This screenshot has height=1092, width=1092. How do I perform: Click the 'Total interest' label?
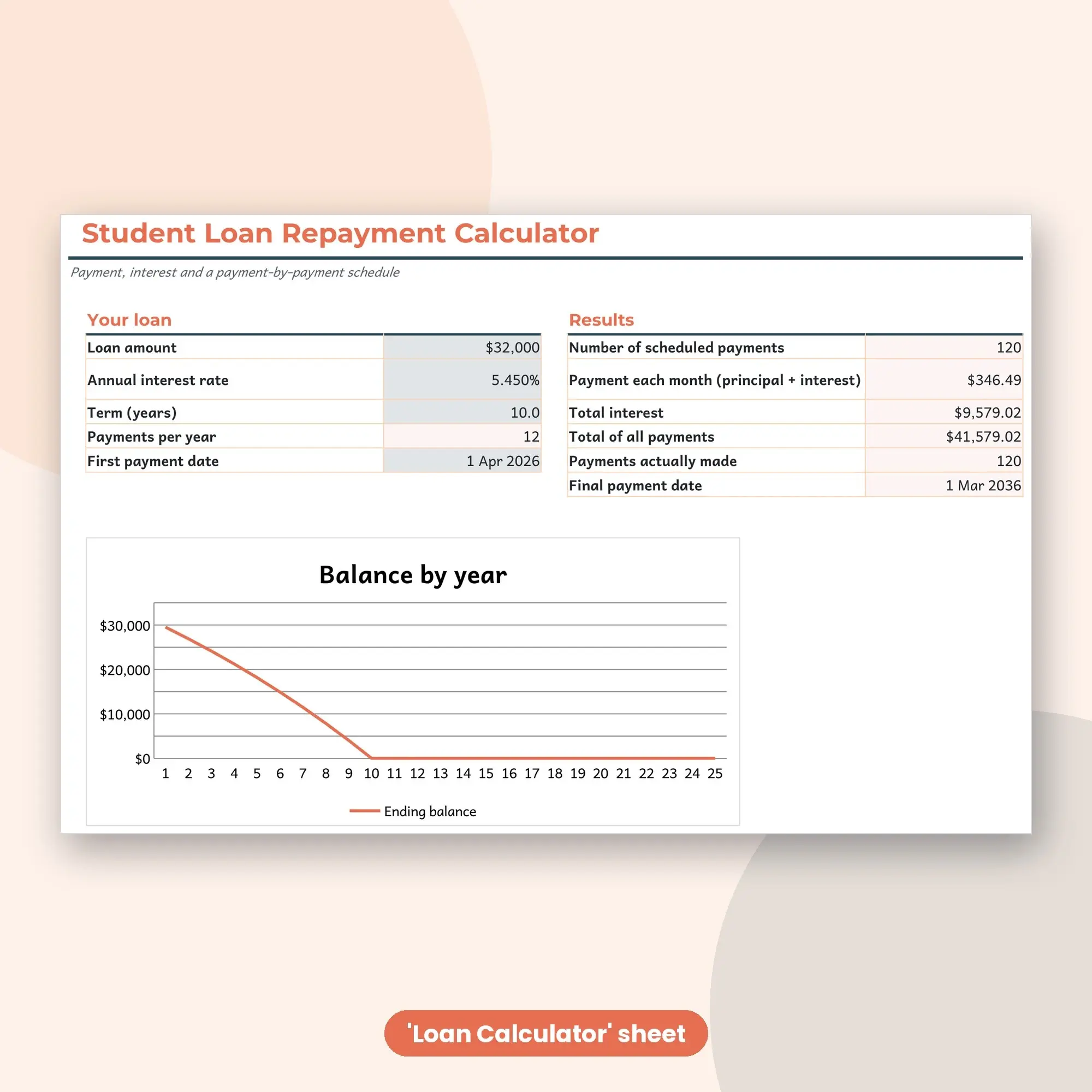coord(616,413)
